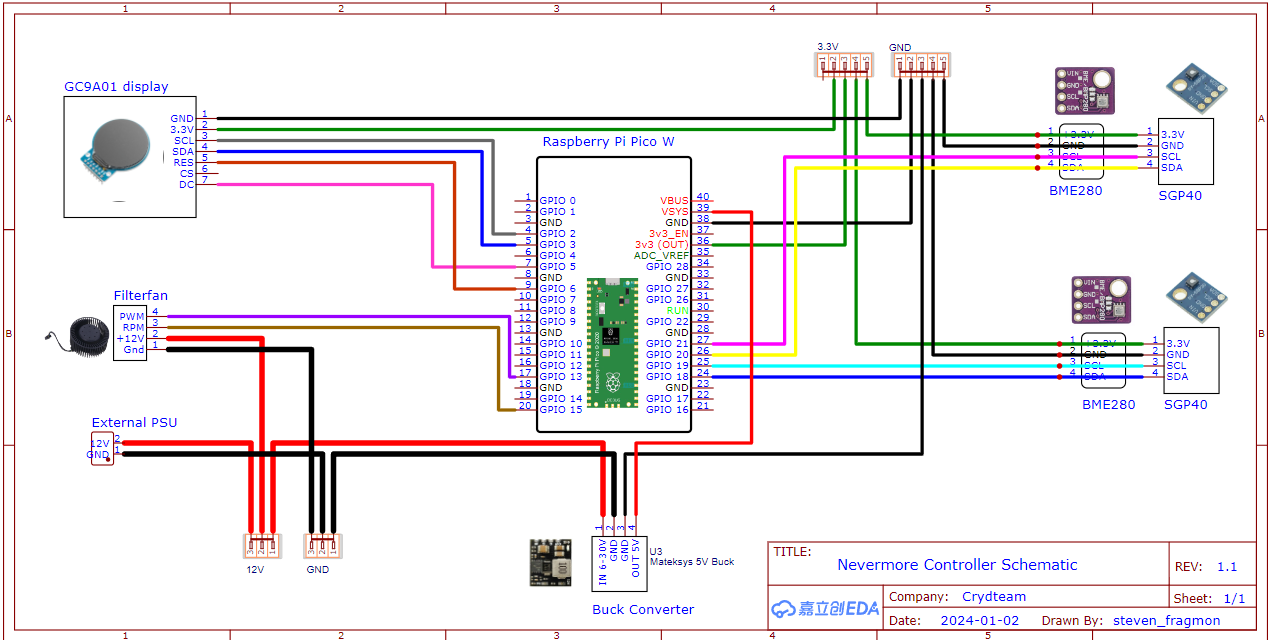This screenshot has width=1270, height=640.
Task: Click the Raspberry Pi Pico board image
Action: tap(612, 343)
